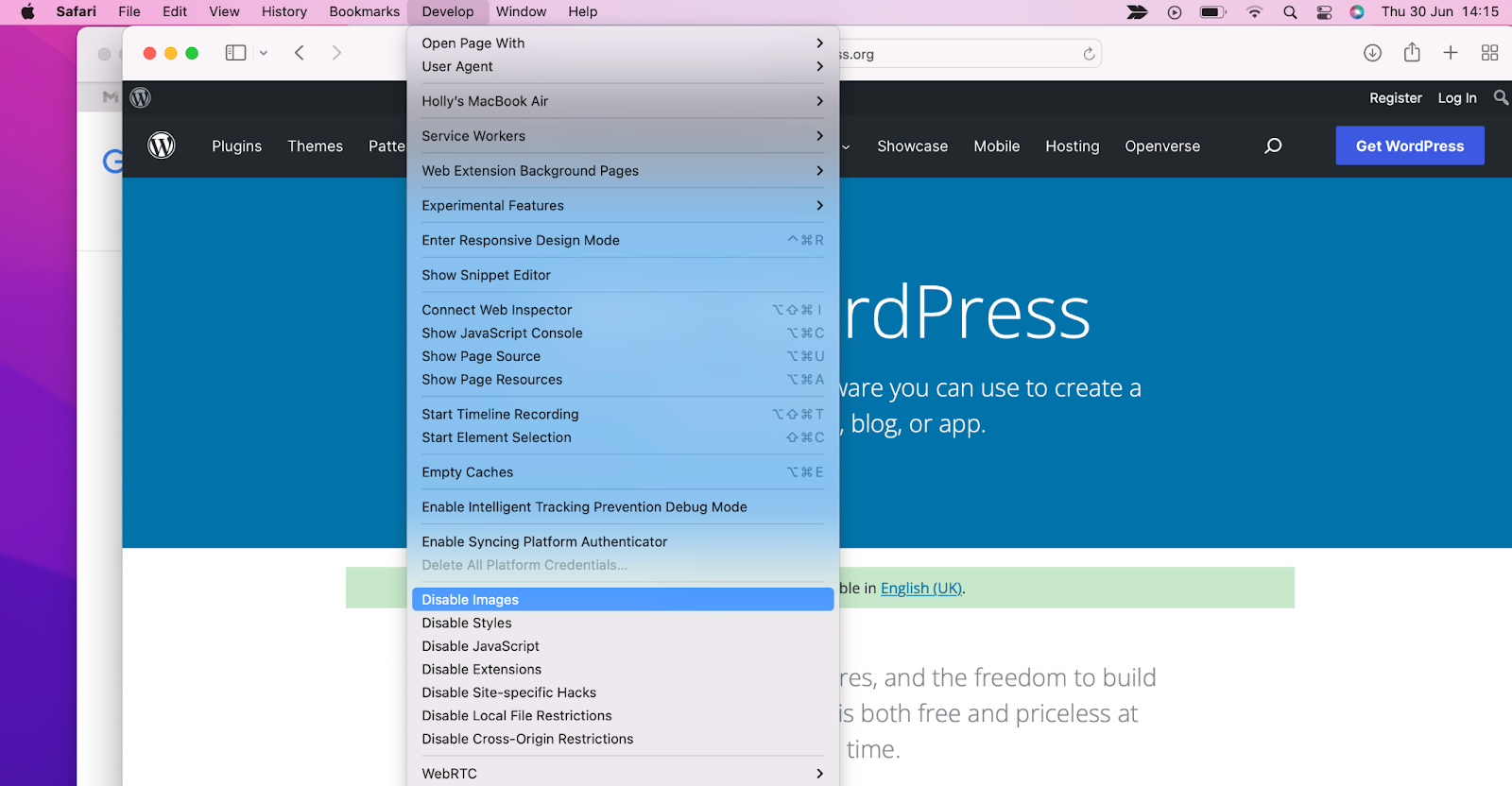This screenshot has height=786, width=1512.
Task: Select Connect Web Inspector
Action: pos(623,310)
